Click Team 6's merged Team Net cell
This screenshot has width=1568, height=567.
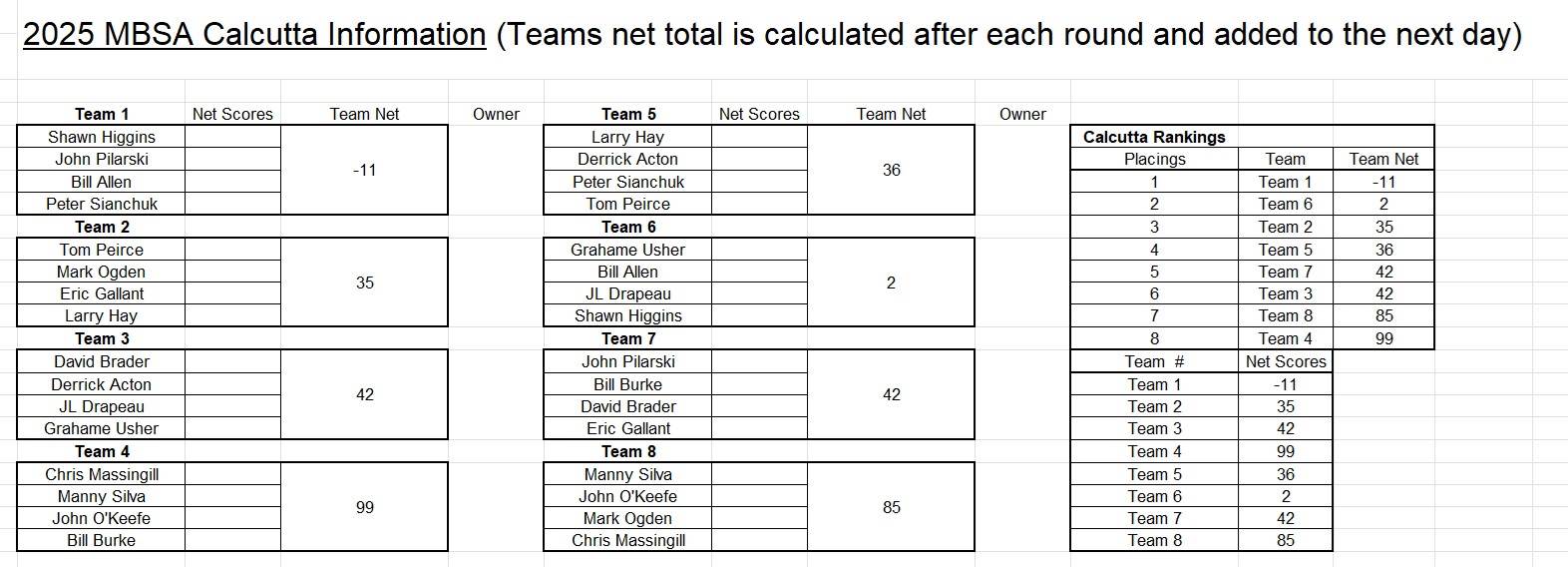891,283
